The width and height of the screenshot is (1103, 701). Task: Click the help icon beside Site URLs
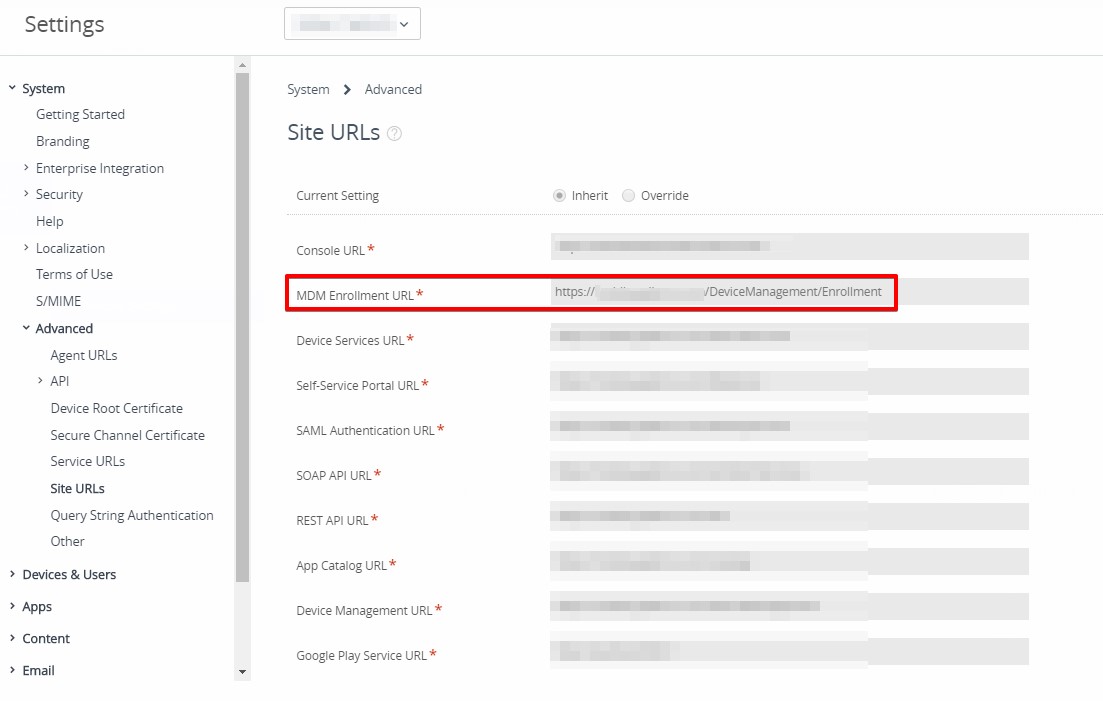coord(394,134)
